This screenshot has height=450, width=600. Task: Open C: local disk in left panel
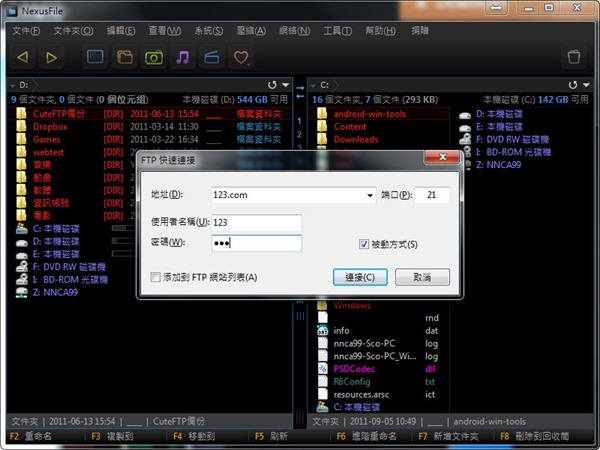(x=56, y=229)
